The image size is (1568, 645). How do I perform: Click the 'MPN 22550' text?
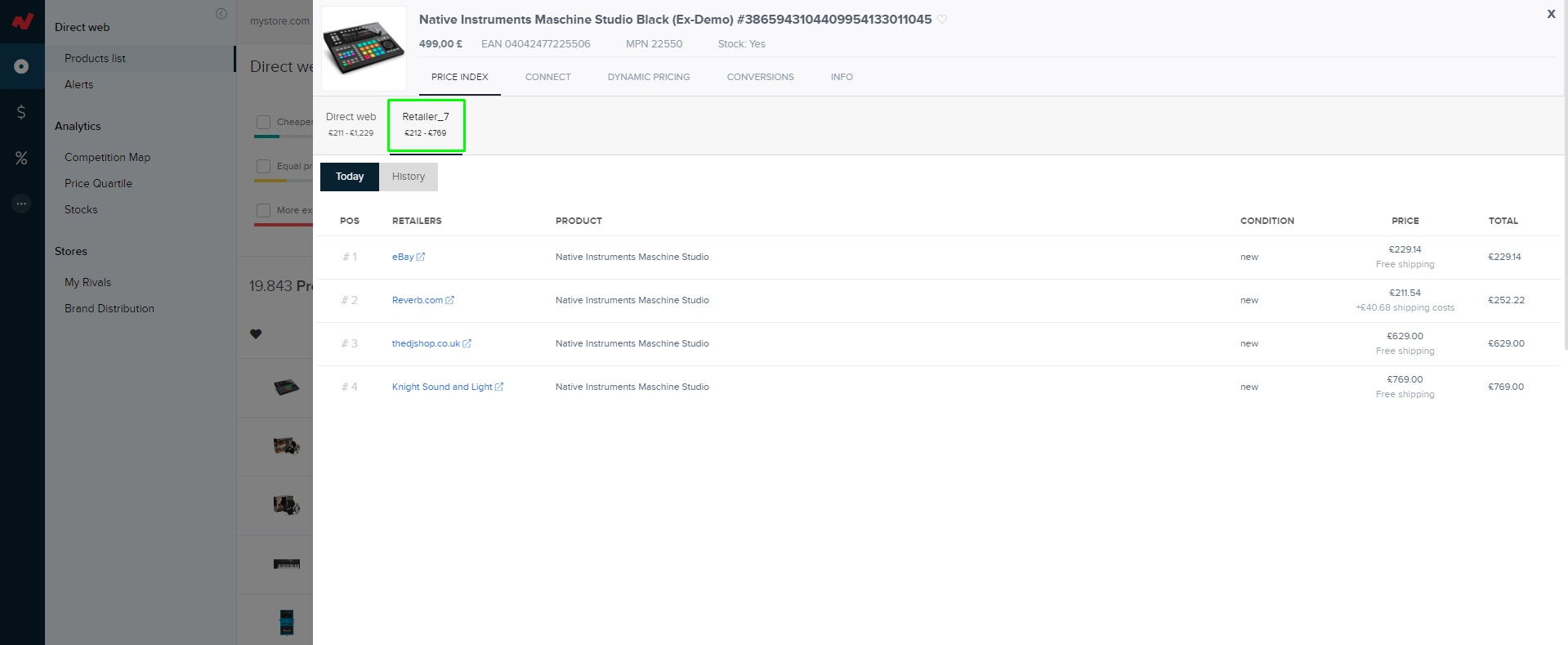(654, 44)
